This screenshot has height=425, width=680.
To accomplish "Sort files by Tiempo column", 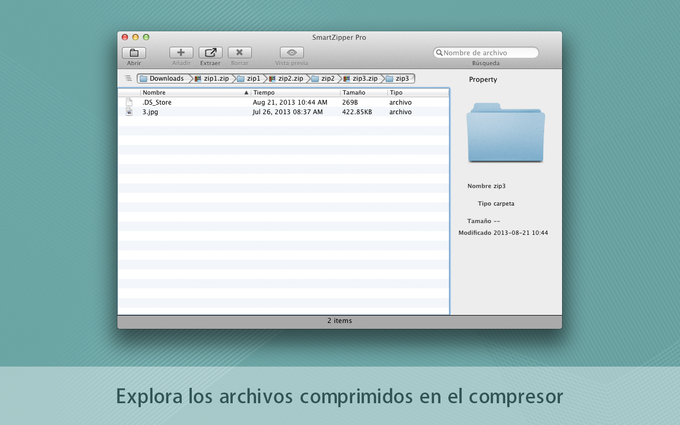I will coord(296,92).
